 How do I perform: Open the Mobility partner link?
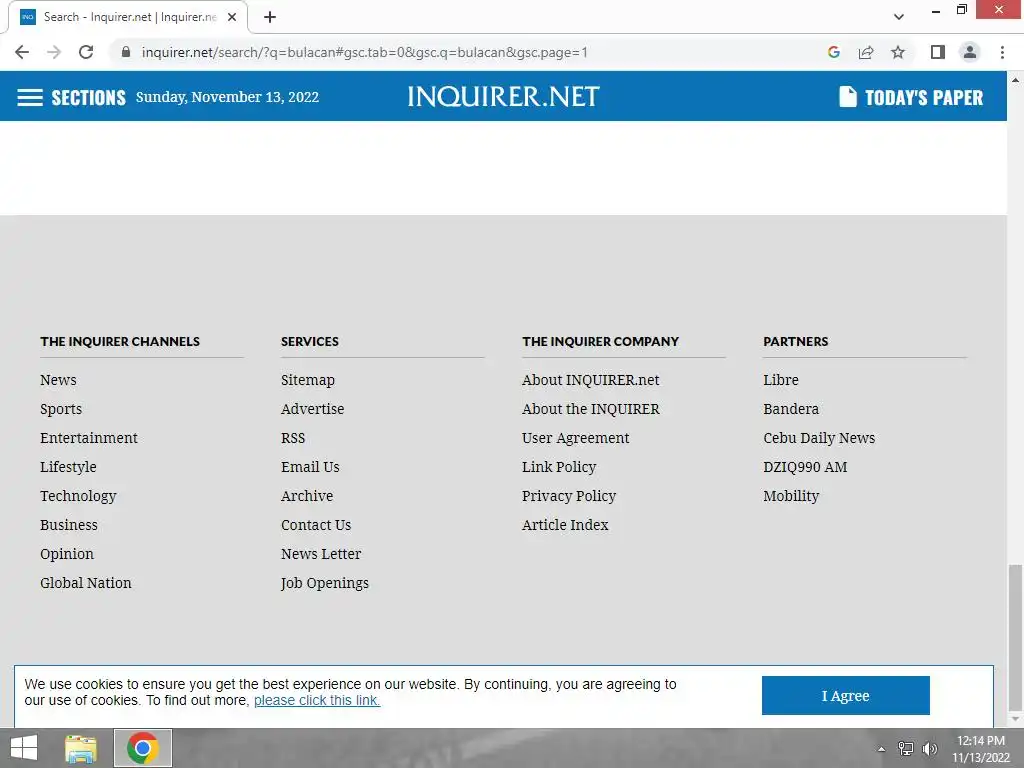[x=791, y=496]
